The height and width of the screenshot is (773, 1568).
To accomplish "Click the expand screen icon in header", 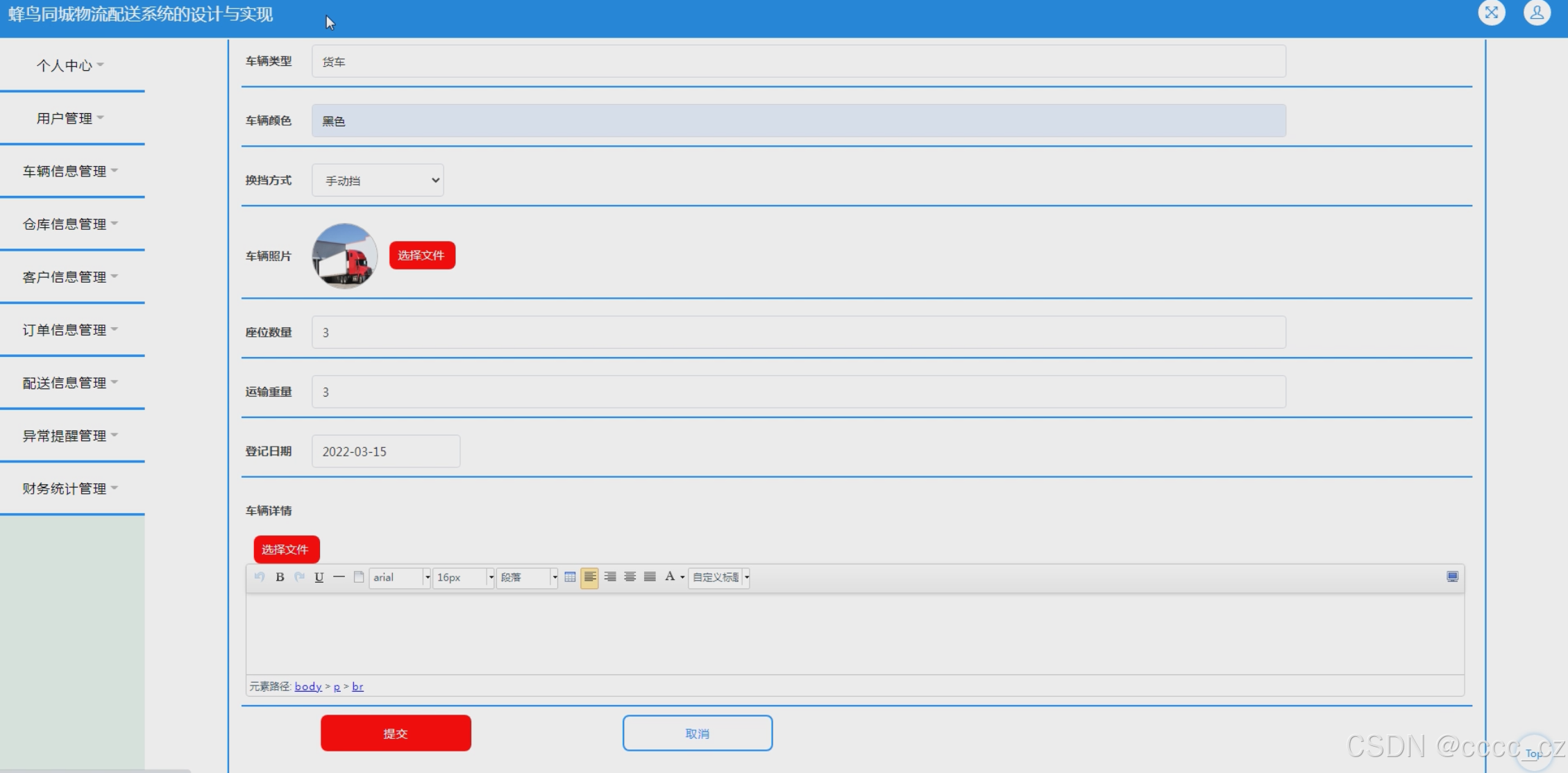I will tap(1491, 13).
